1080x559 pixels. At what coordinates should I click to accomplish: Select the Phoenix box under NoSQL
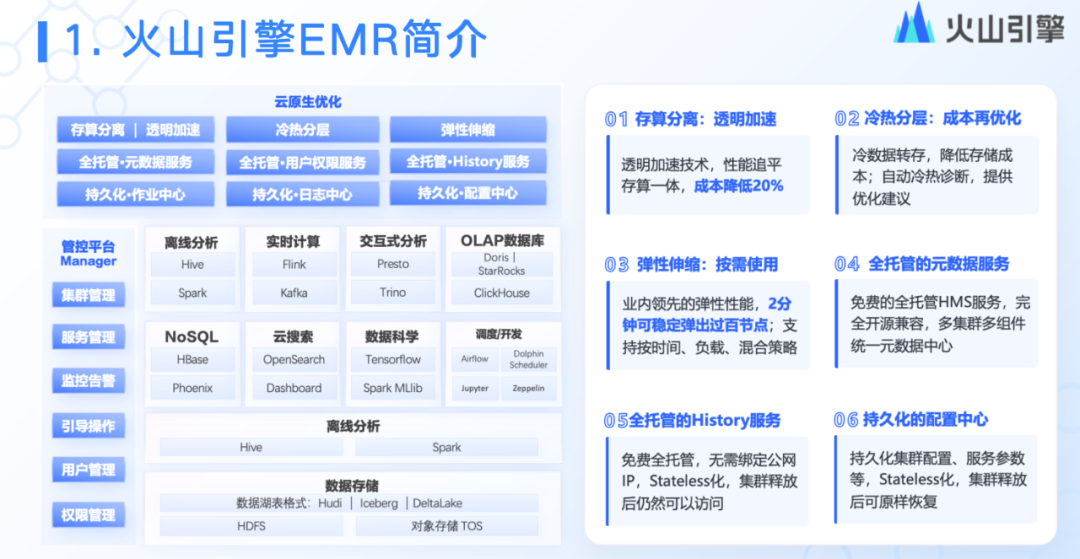pos(192,388)
